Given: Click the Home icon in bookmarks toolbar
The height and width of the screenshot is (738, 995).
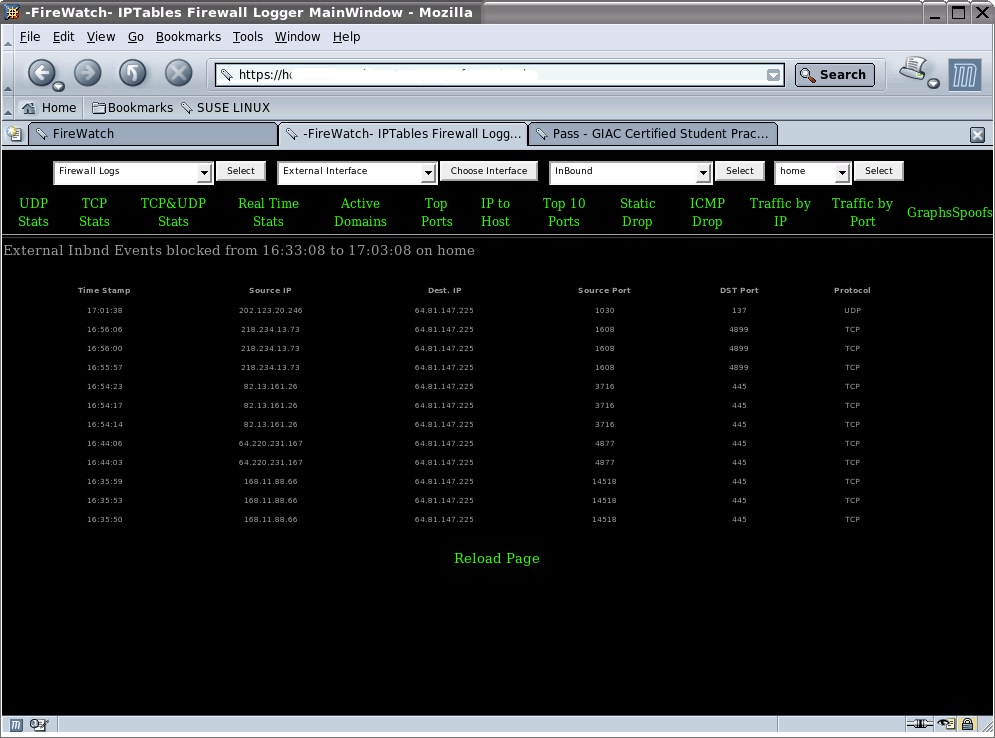Looking at the screenshot, I should 49,108.
